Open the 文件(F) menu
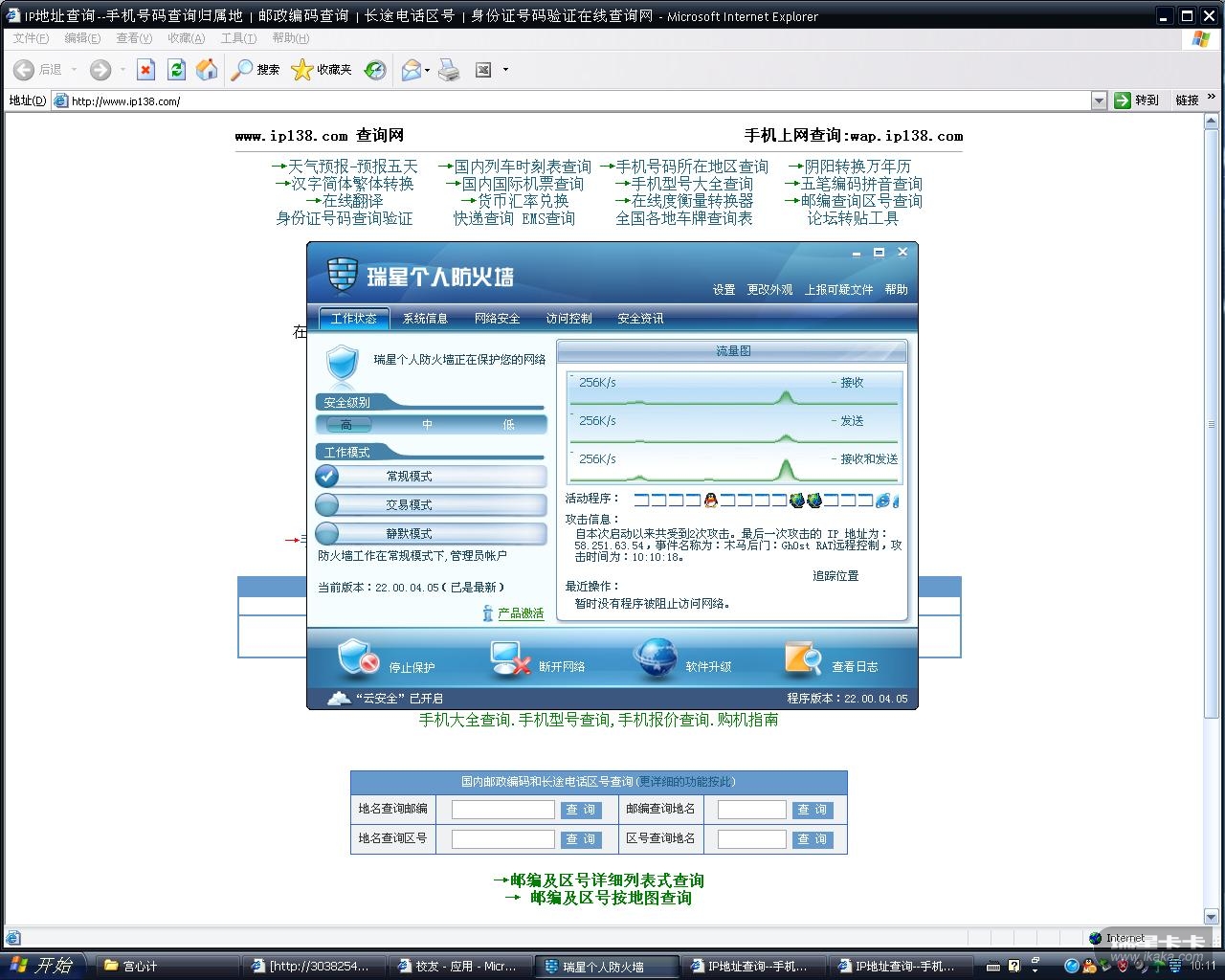1225x980 pixels. 31,38
